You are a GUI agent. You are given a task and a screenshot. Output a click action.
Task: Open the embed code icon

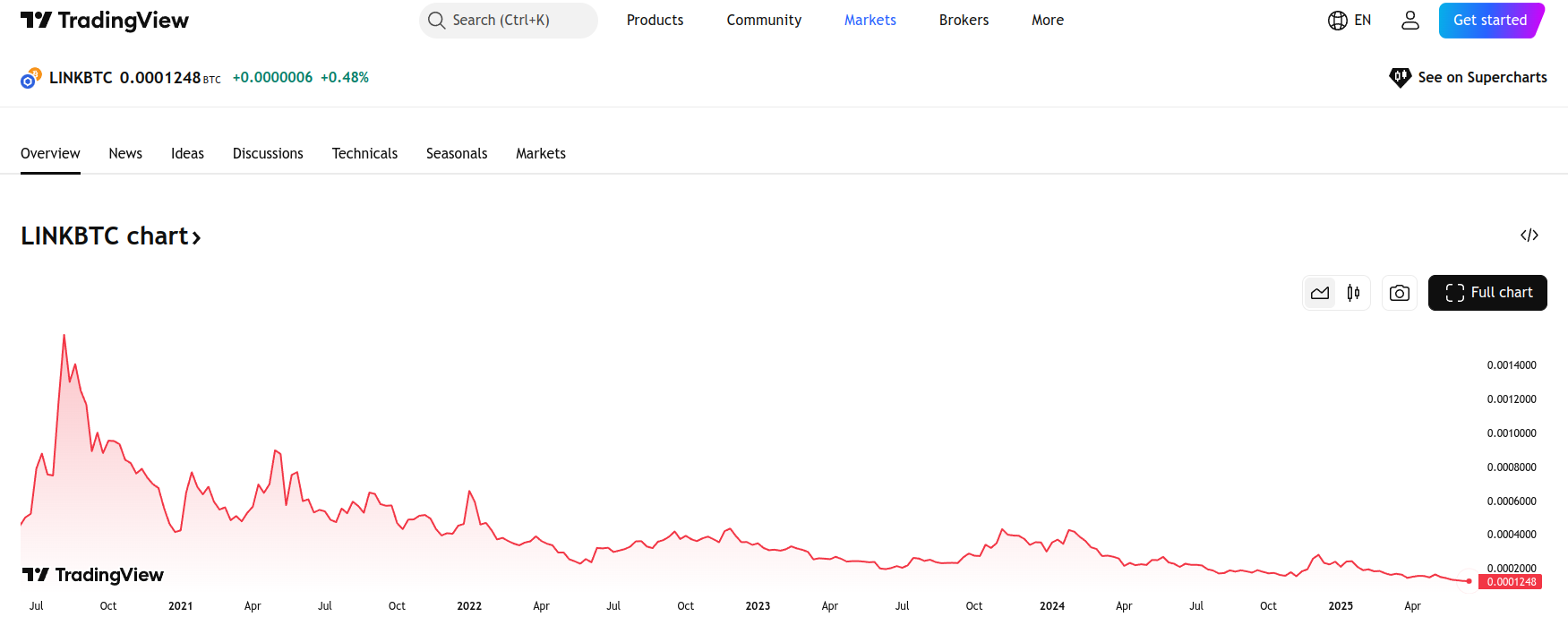point(1529,236)
